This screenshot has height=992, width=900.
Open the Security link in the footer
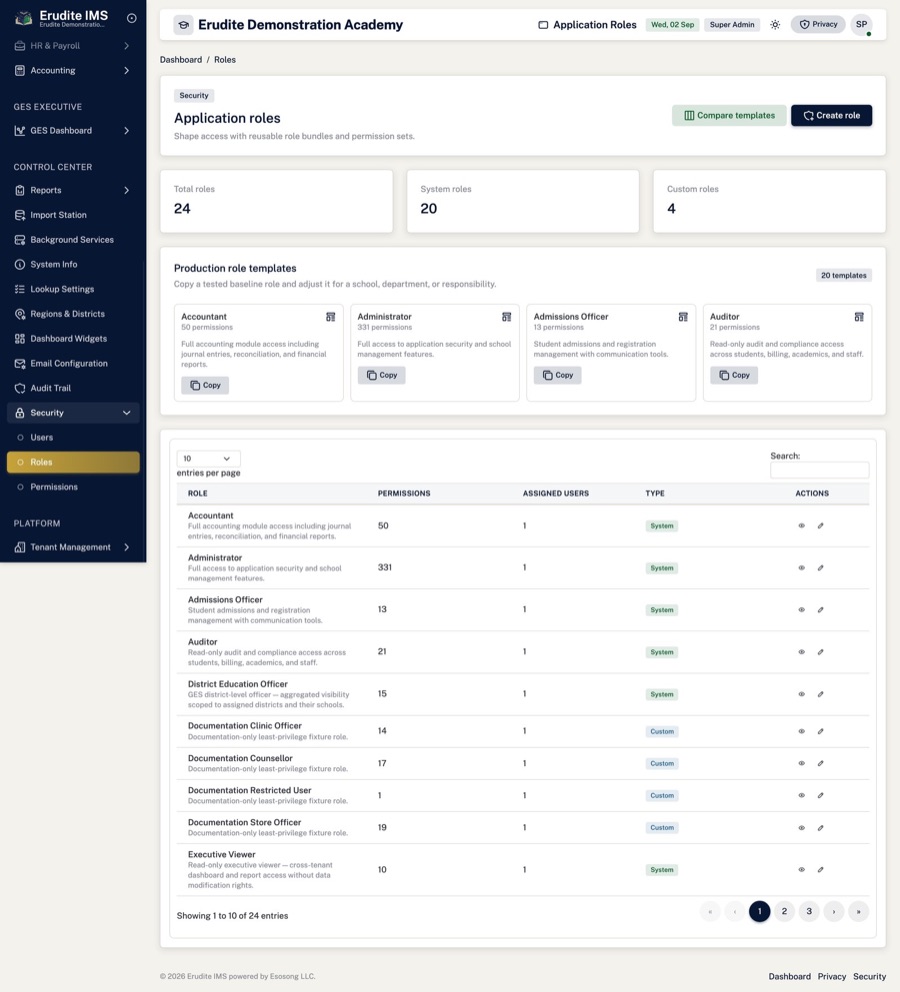pyautogui.click(x=870, y=977)
